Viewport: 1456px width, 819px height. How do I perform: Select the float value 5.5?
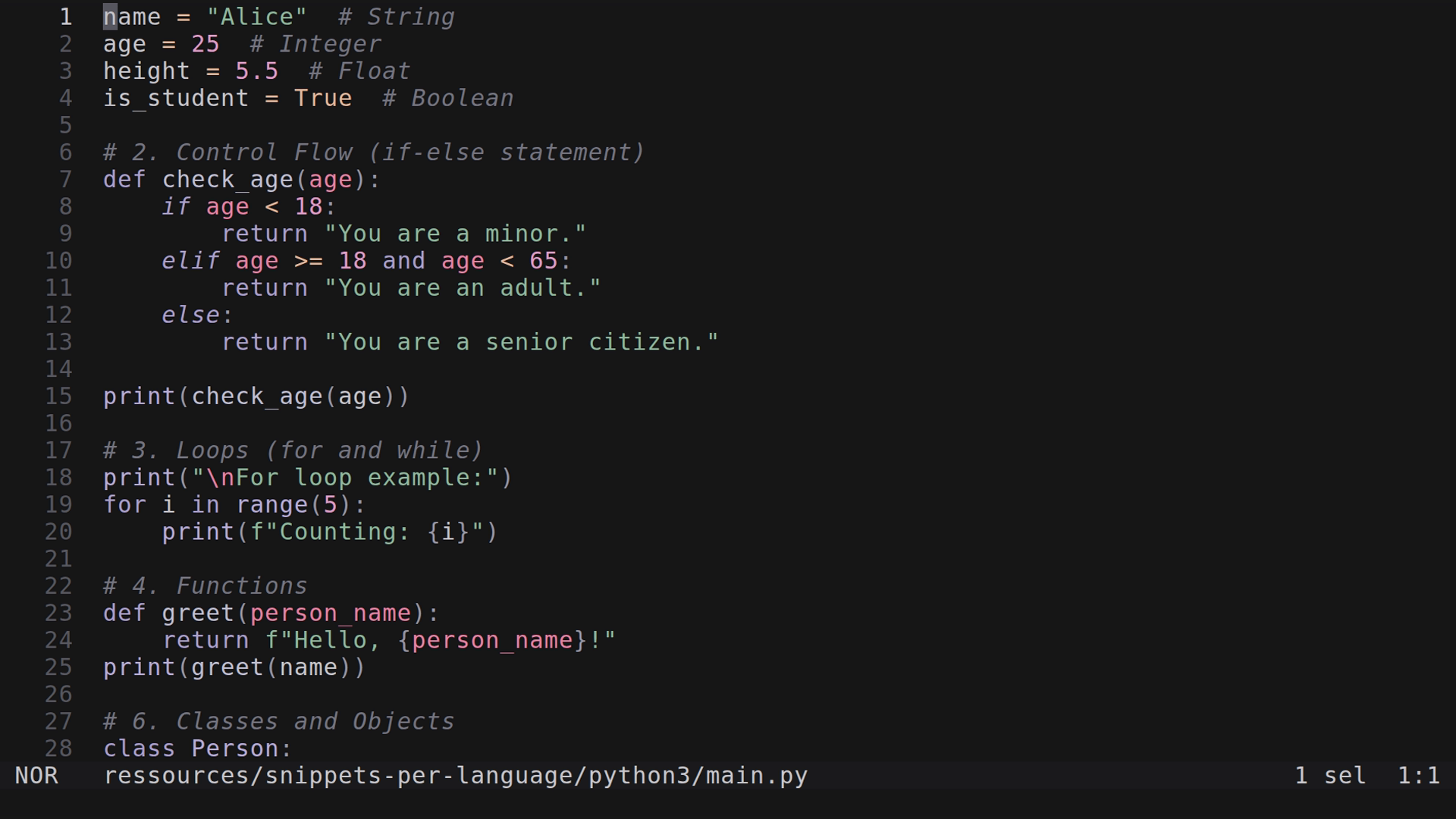[x=256, y=71]
